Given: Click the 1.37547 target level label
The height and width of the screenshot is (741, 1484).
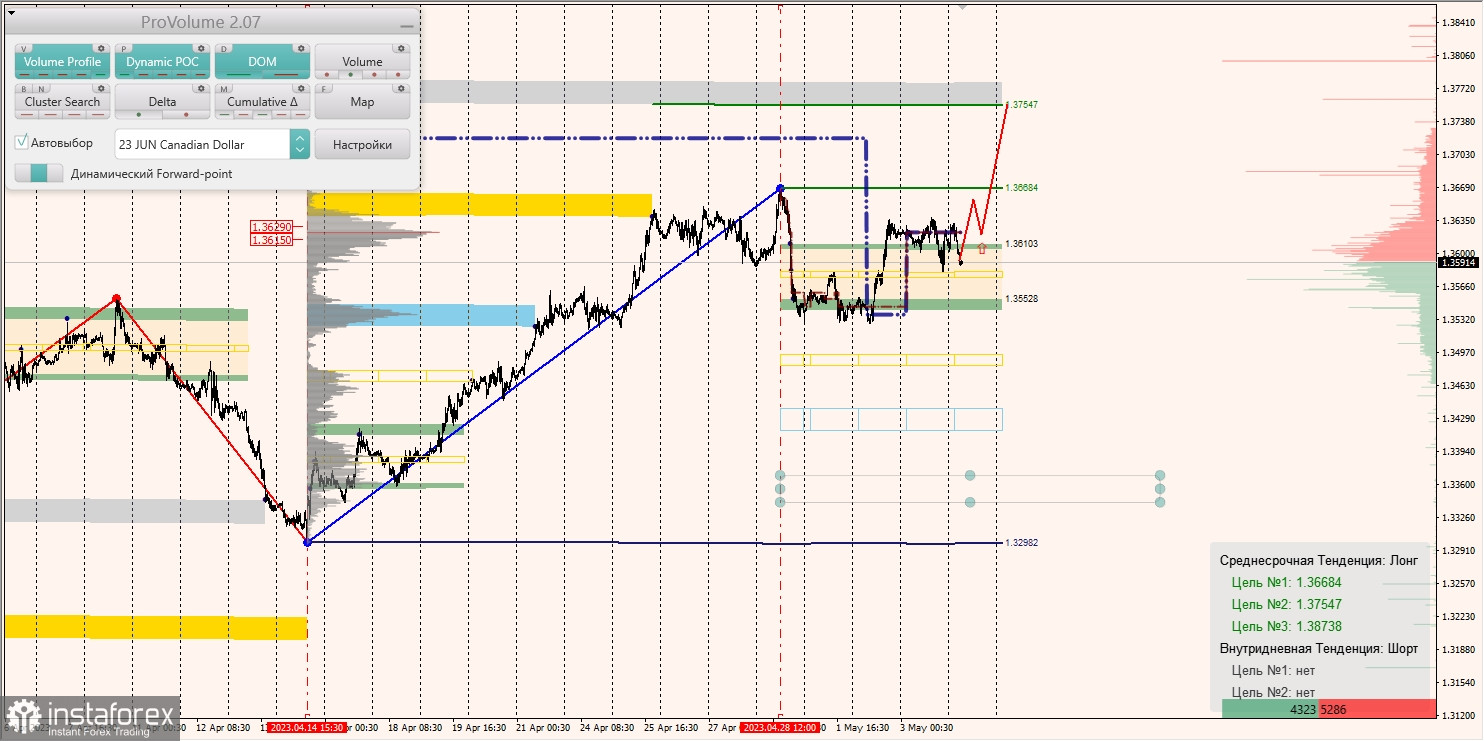Looking at the screenshot, I should (1022, 104).
